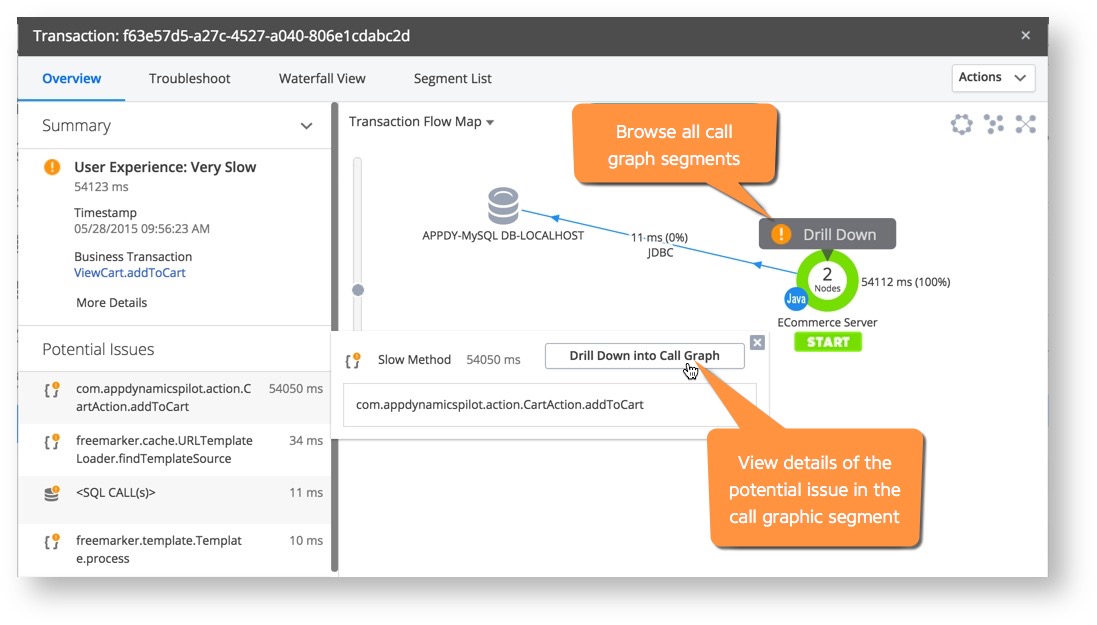Click the left panel vertical scrollbar
The image size is (1097, 625).
334,338
